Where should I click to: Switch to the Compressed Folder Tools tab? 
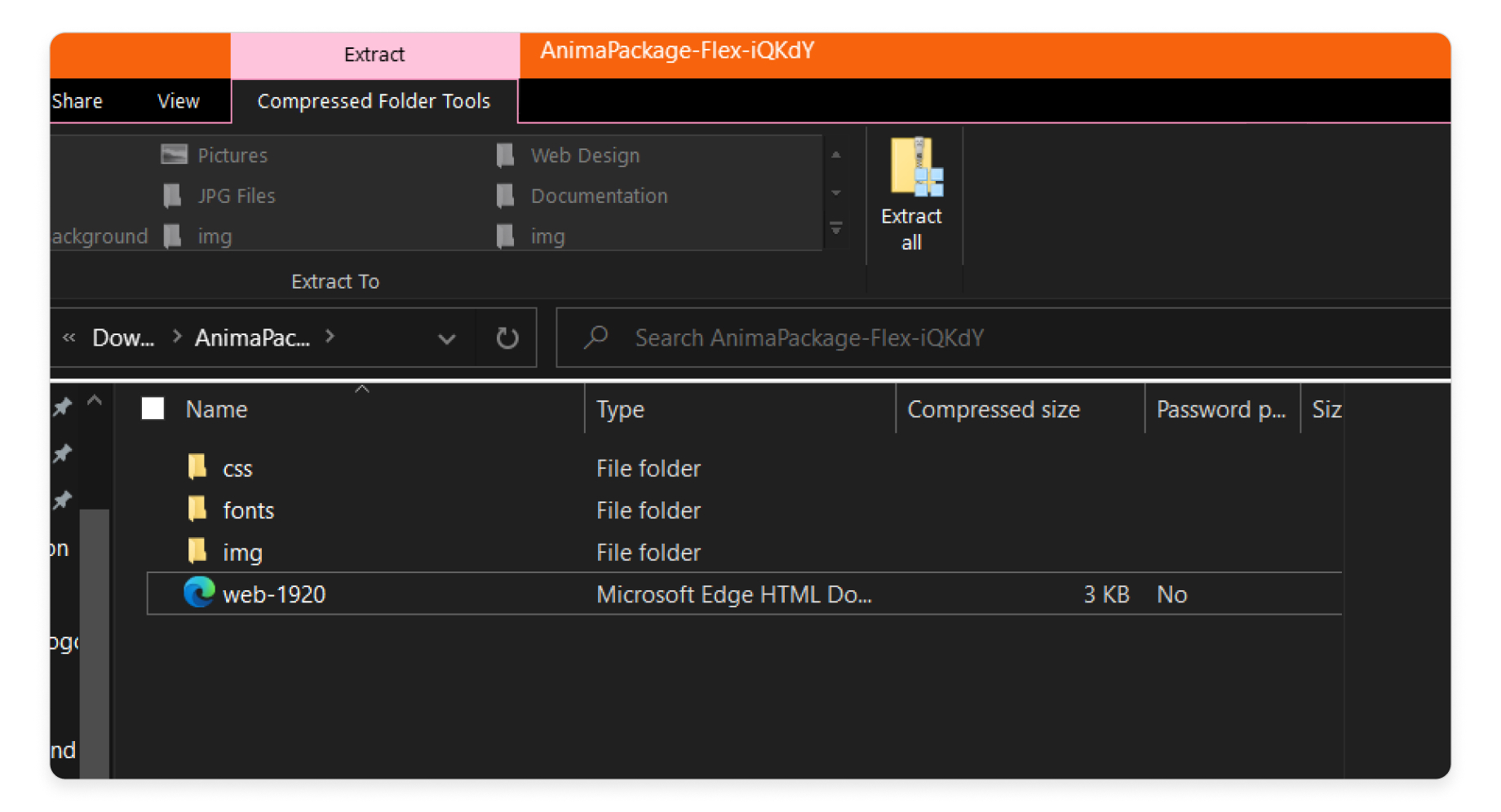tap(374, 101)
